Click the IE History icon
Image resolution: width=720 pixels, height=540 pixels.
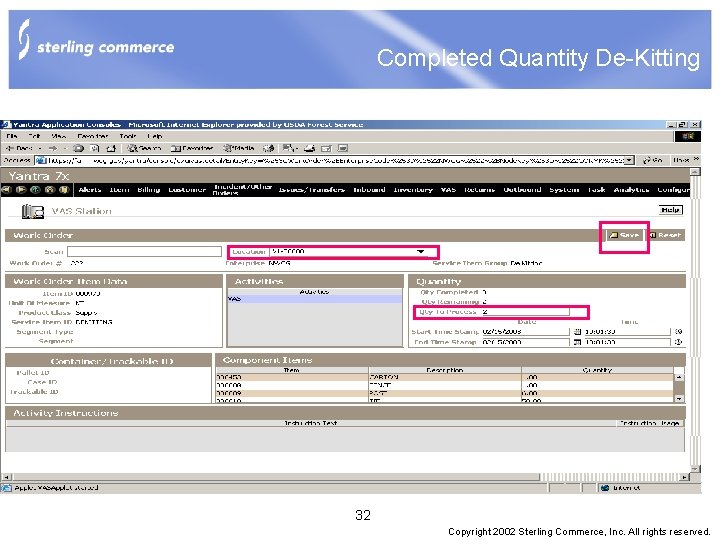[269, 148]
